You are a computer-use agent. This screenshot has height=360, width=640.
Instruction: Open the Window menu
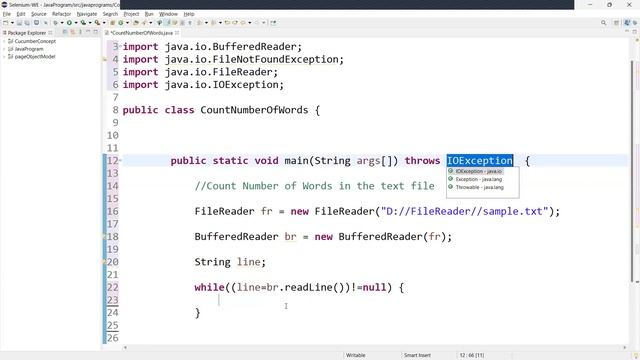(x=168, y=14)
